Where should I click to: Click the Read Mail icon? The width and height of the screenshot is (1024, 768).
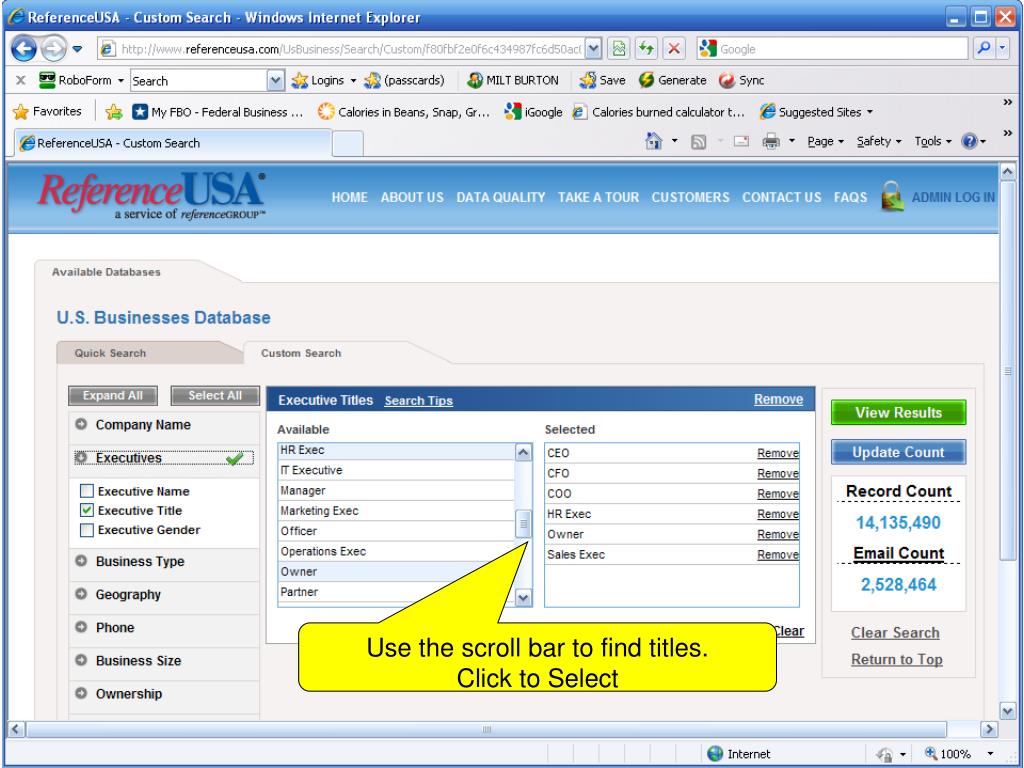click(x=741, y=141)
